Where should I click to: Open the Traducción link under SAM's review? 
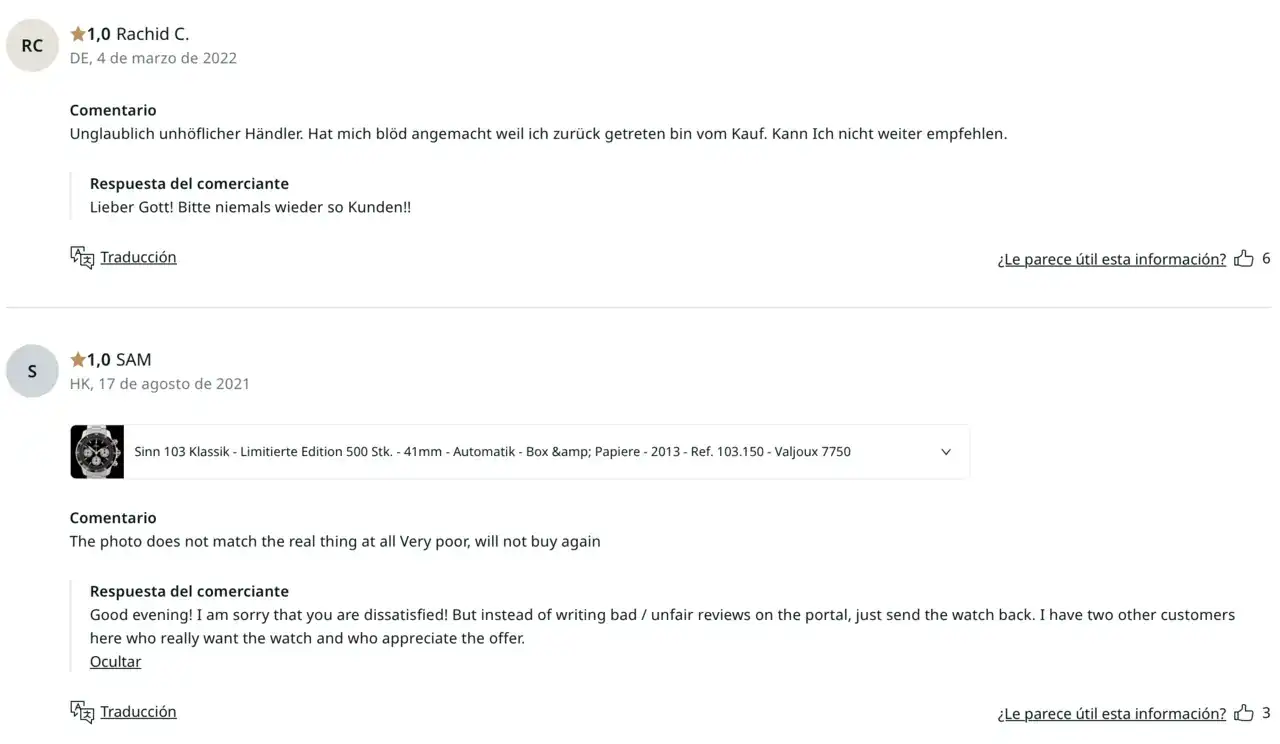[x=138, y=712]
